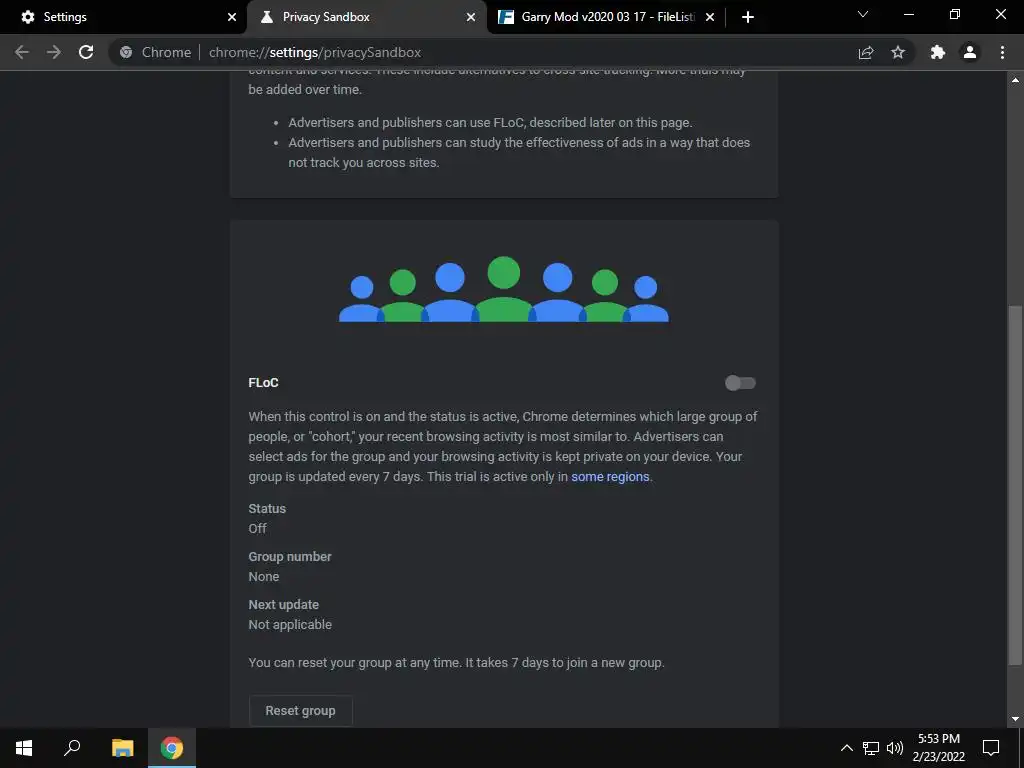The width and height of the screenshot is (1024, 768).
Task: Close the Garry Mod FileList tab
Action: click(x=710, y=18)
